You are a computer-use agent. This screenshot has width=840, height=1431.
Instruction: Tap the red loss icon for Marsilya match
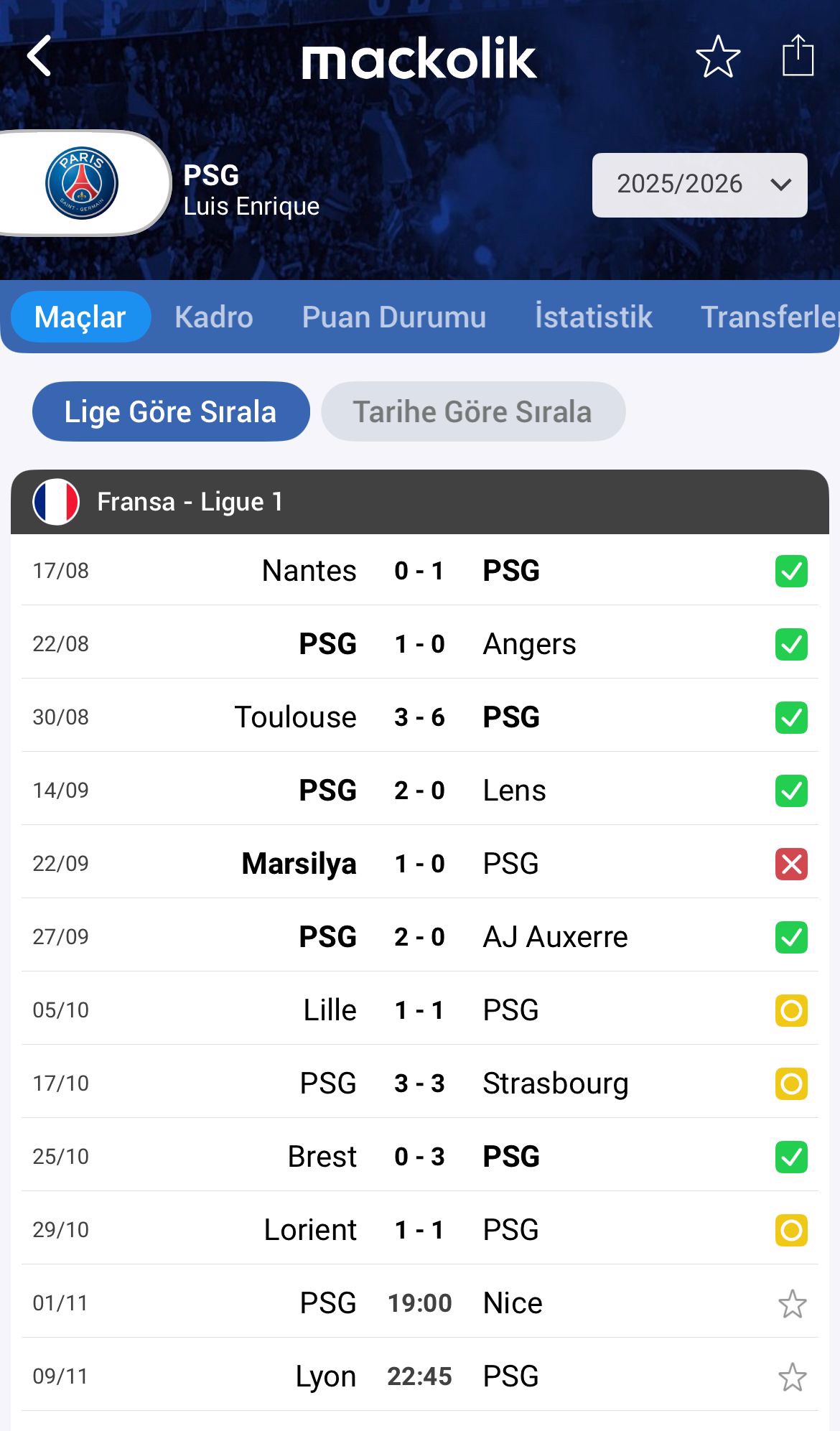pos(791,864)
